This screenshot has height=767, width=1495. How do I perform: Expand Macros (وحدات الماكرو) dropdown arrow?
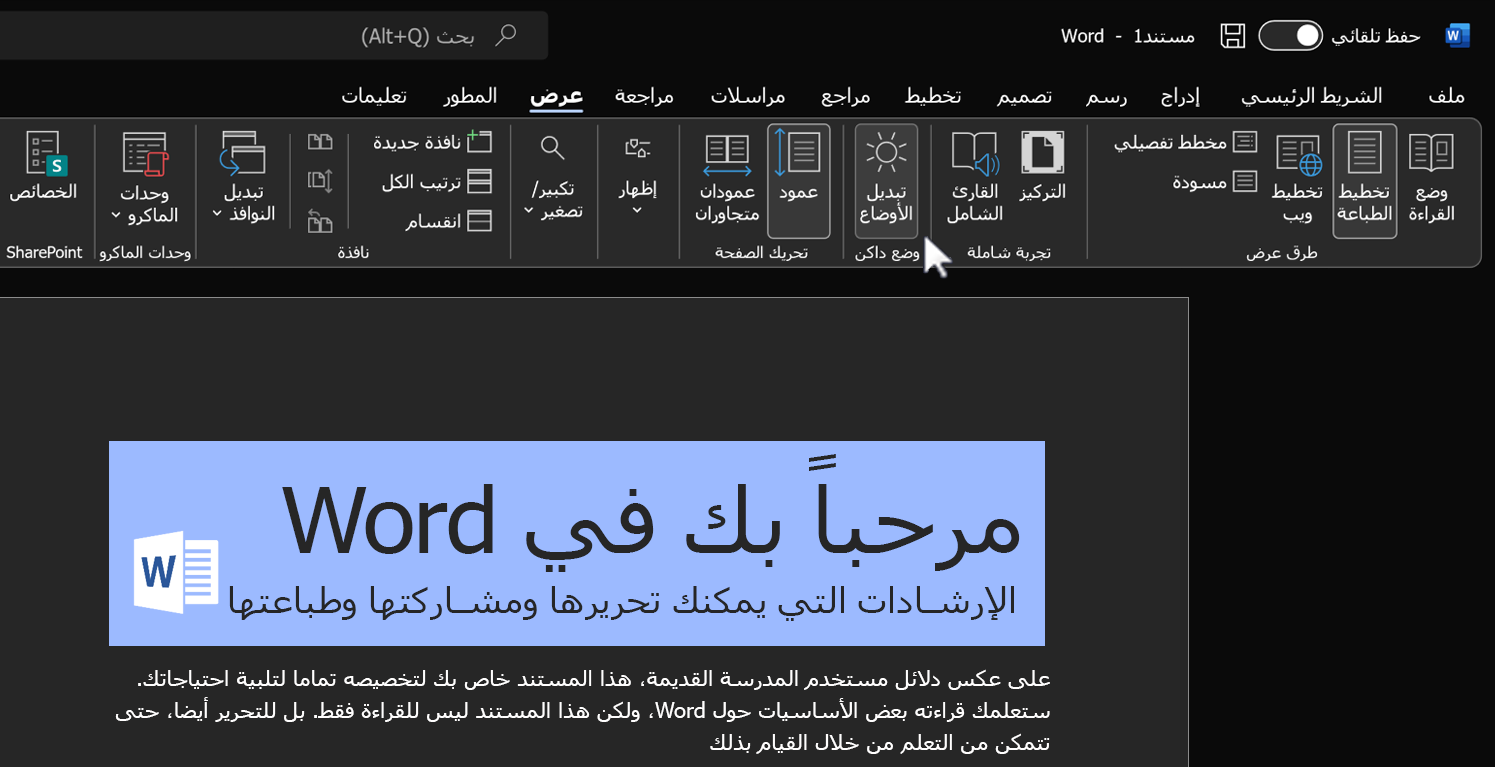point(117,214)
